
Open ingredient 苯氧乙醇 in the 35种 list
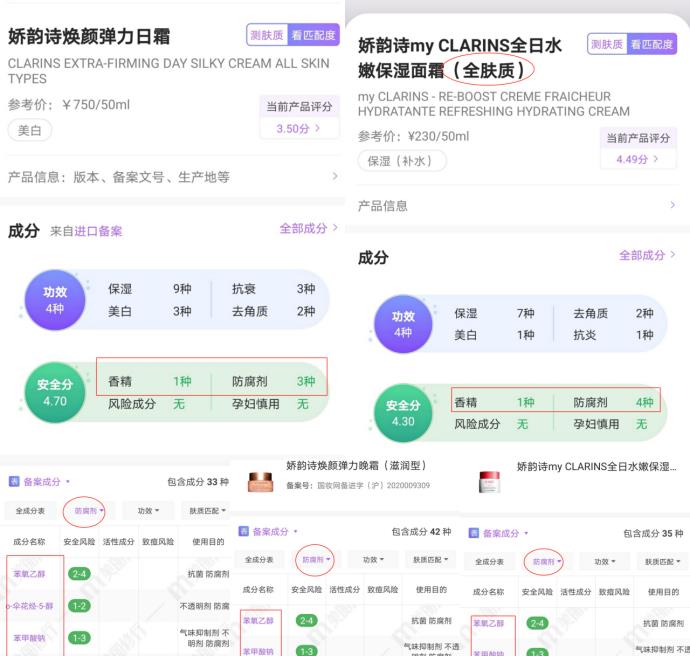(489, 623)
